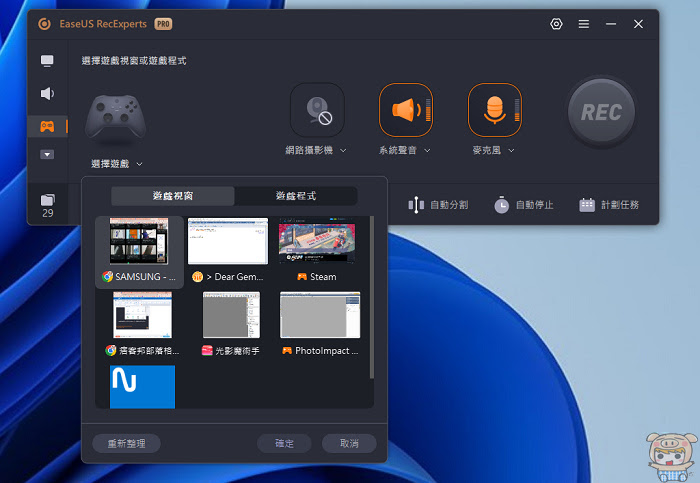
Task: Click the PRO badge
Action: (163, 24)
